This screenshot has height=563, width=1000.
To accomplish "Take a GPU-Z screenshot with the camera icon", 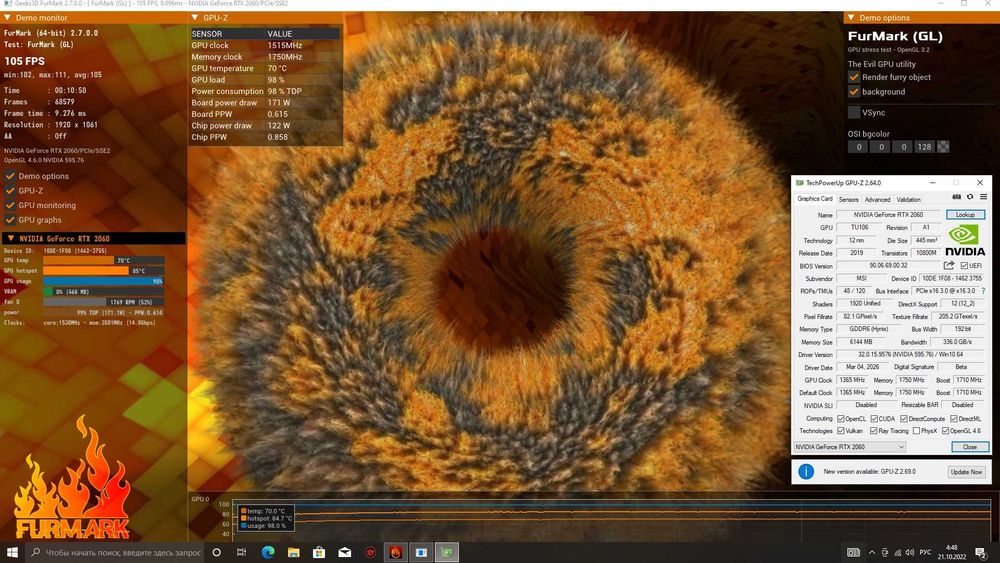I will tap(956, 197).
